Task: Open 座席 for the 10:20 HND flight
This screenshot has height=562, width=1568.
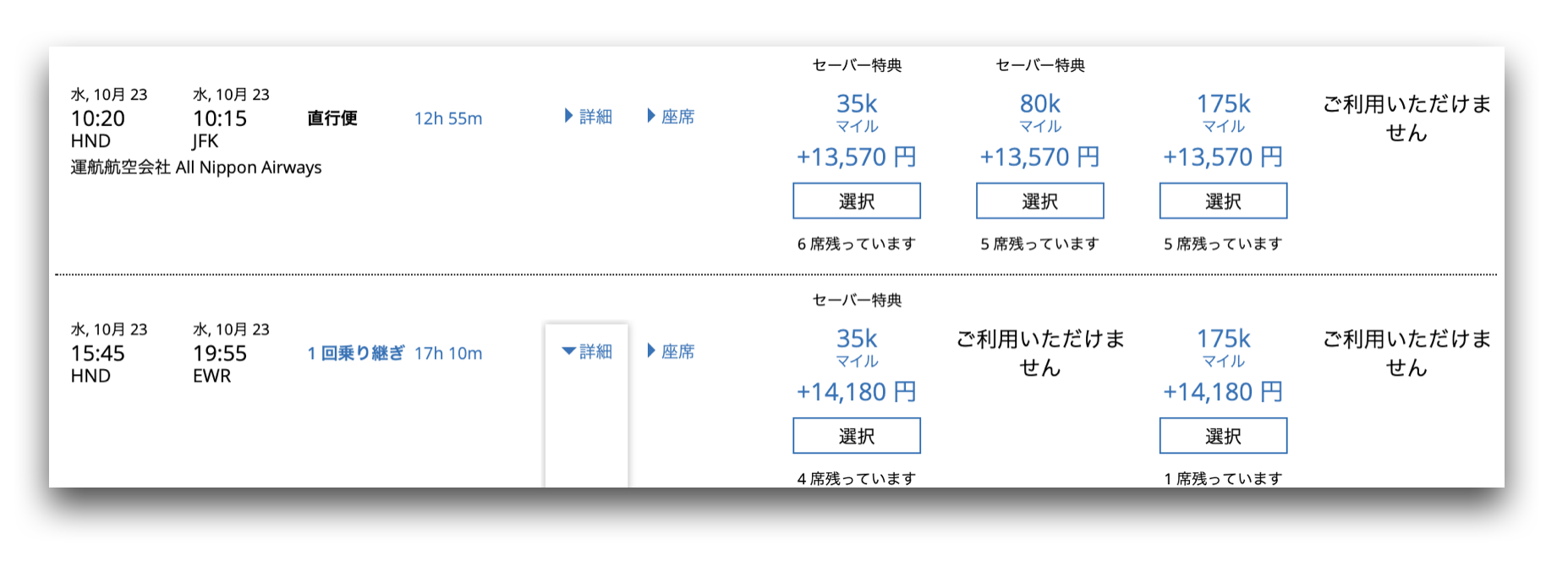Action: click(x=671, y=117)
